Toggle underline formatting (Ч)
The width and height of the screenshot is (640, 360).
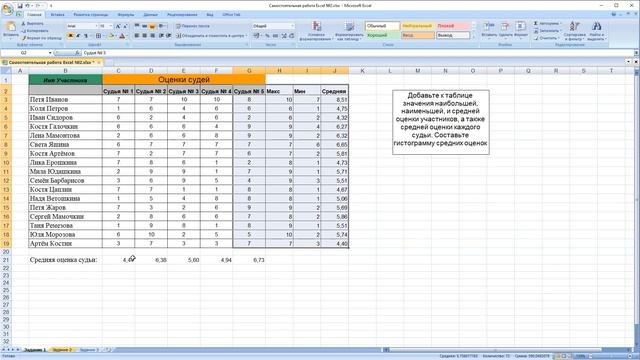click(x=86, y=36)
